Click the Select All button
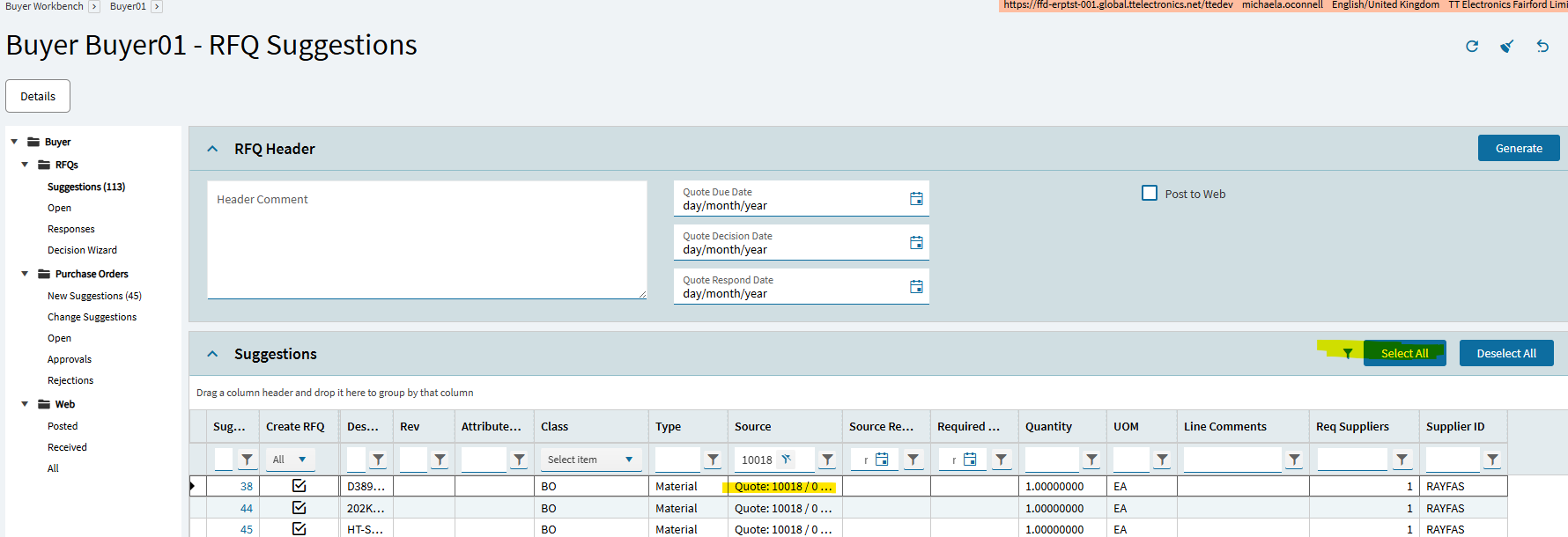Image resolution: width=1568 pixels, height=537 pixels. click(1405, 353)
